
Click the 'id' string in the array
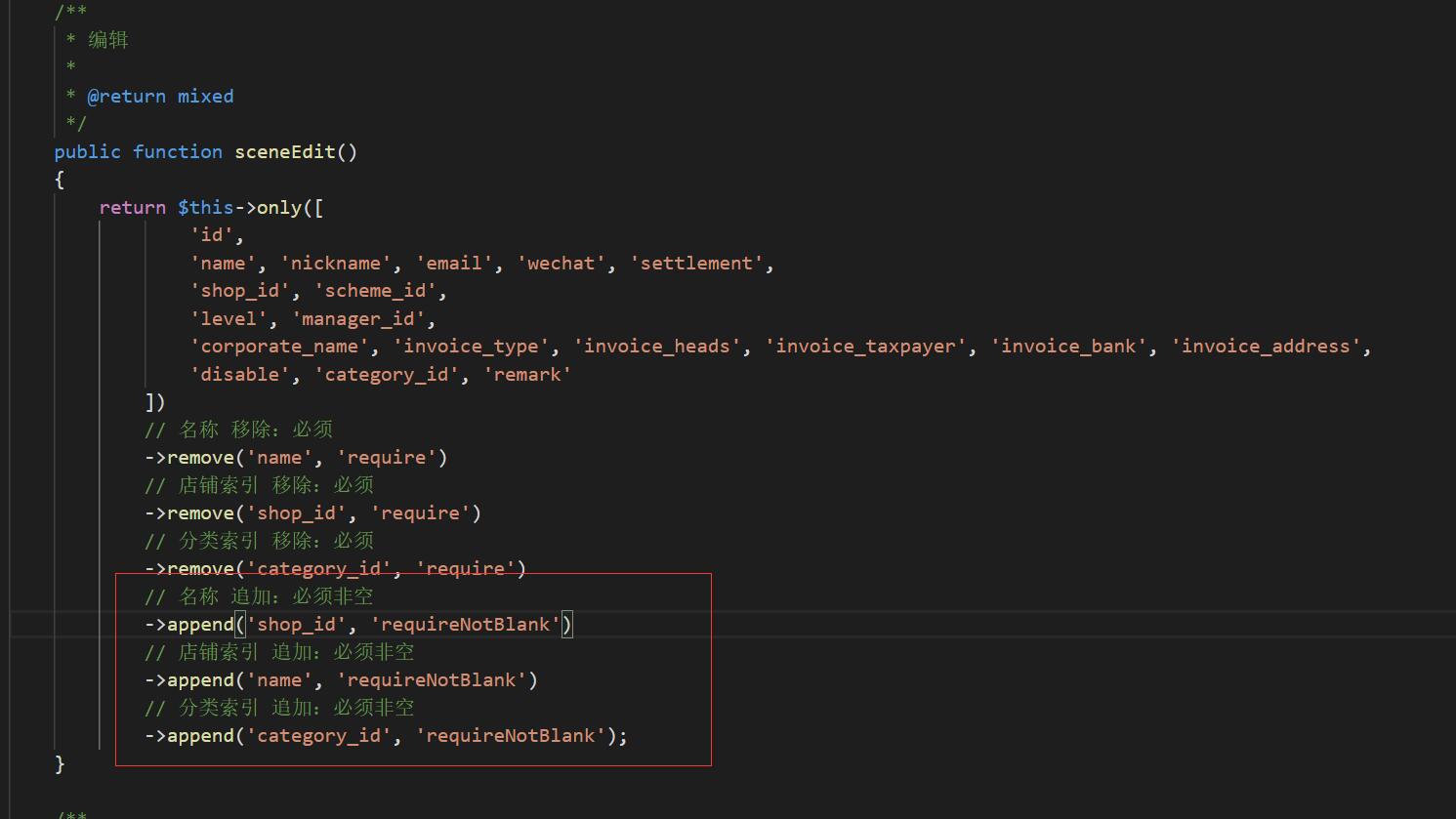(212, 235)
